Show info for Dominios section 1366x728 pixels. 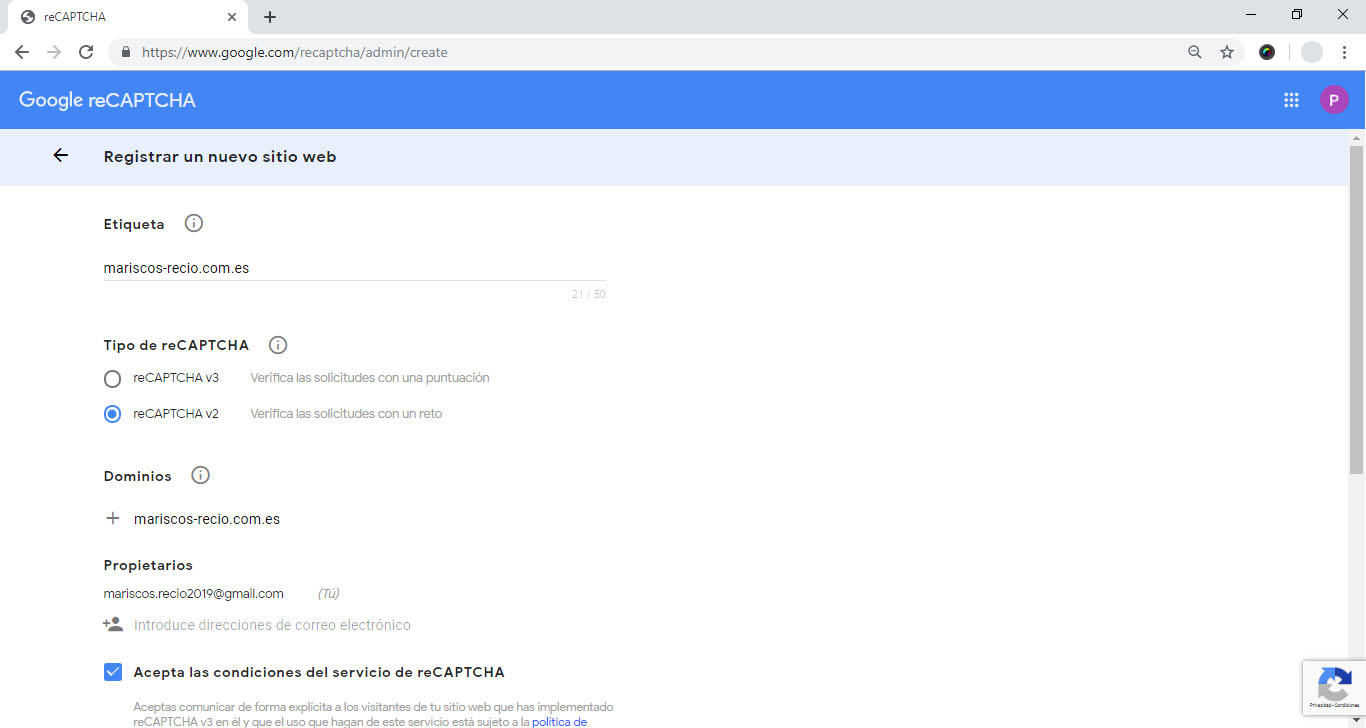(x=200, y=475)
